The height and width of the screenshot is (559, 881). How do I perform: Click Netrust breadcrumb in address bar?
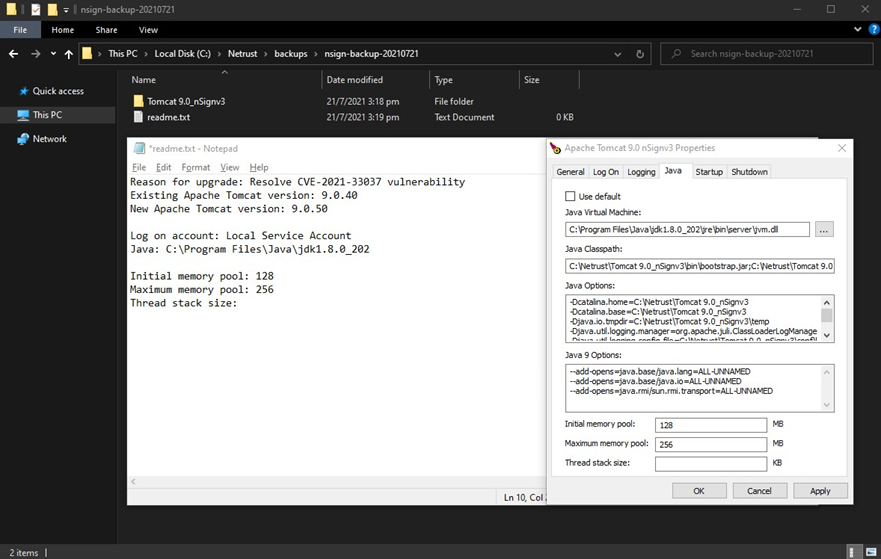[242, 54]
